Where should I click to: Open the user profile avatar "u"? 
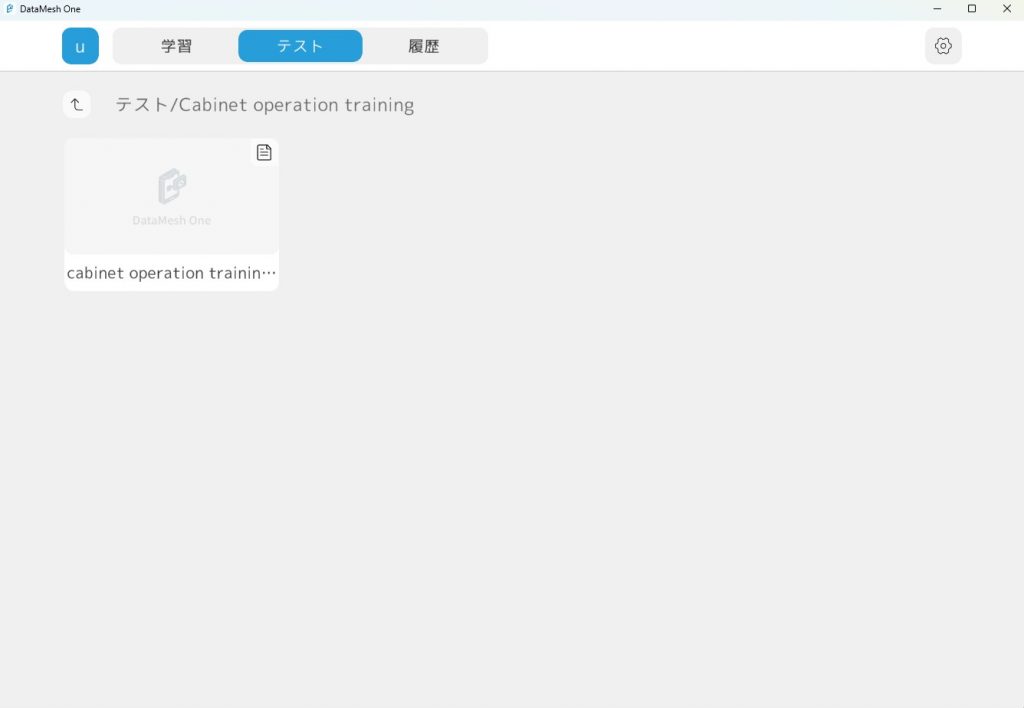point(80,46)
